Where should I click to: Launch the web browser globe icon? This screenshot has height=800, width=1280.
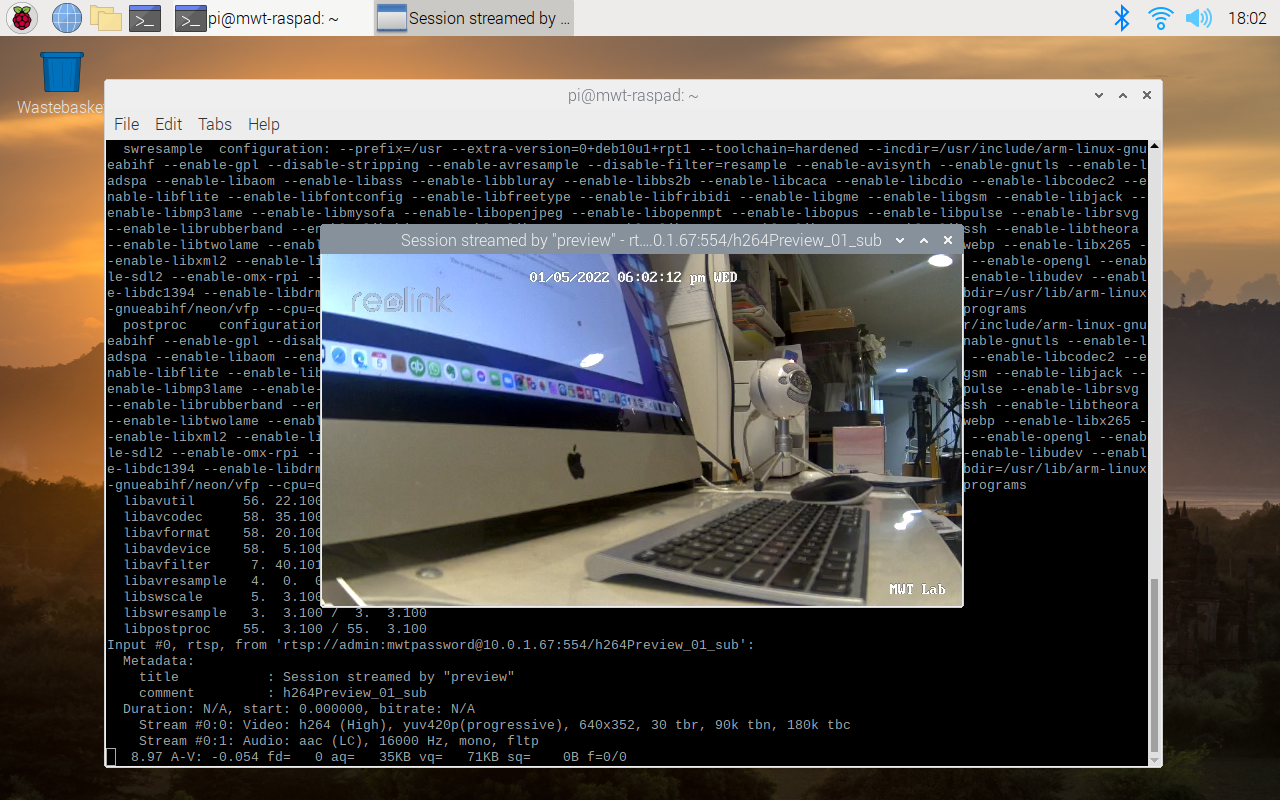[x=66, y=18]
